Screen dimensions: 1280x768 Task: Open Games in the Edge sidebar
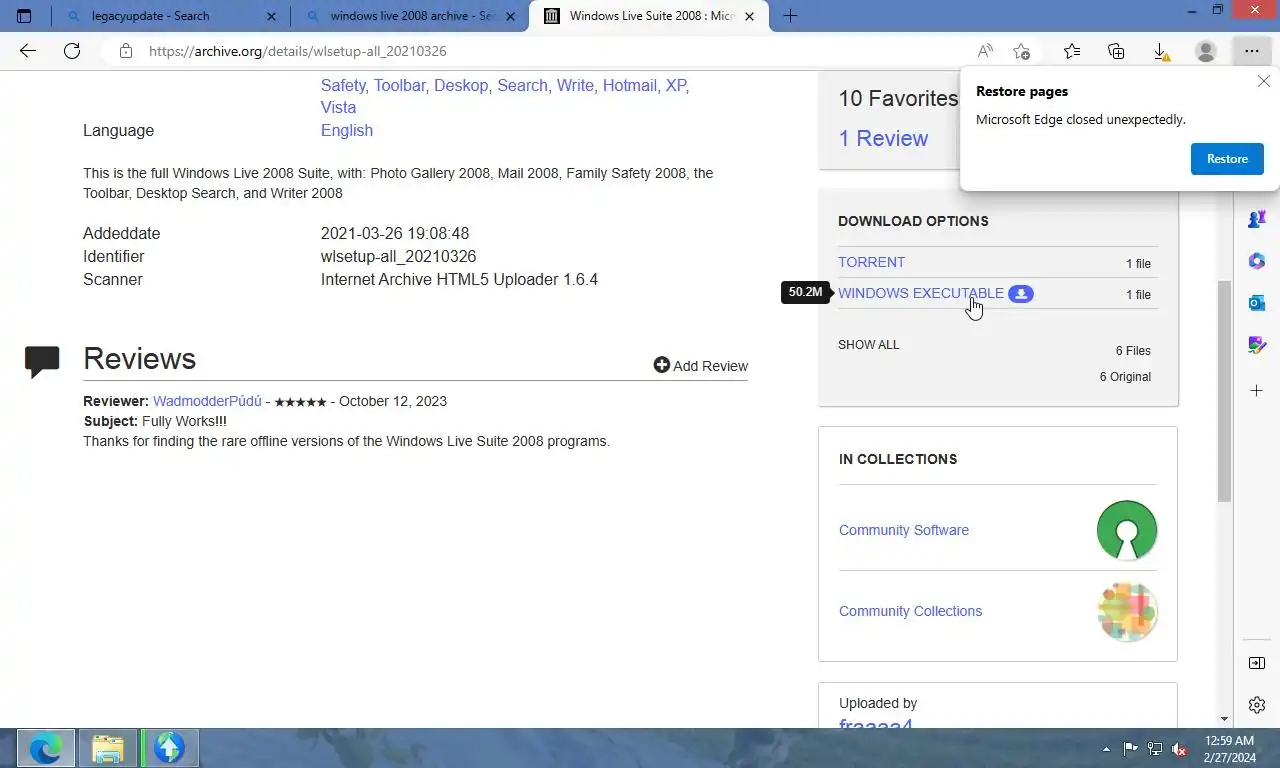tap(1257, 218)
